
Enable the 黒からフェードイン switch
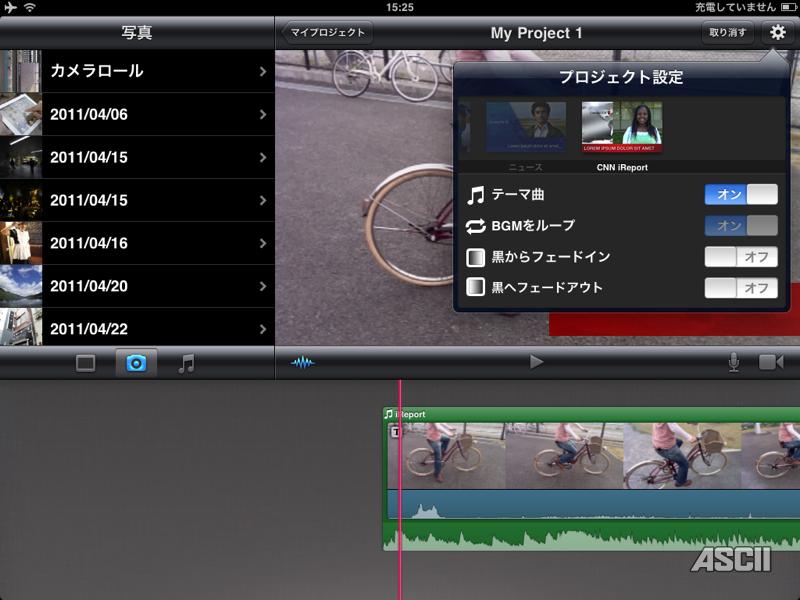pos(740,257)
